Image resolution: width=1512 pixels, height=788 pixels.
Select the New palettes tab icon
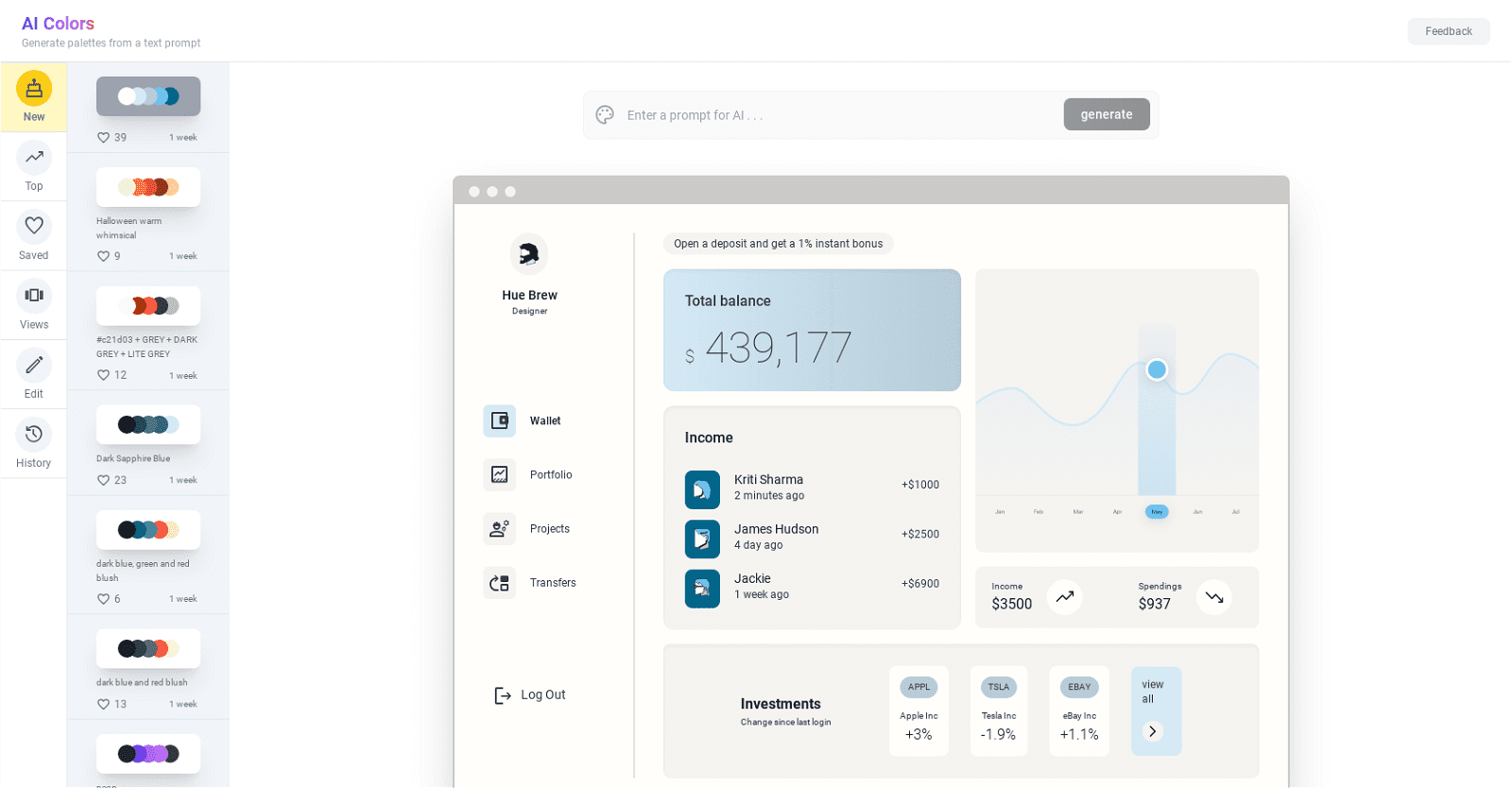click(34, 88)
